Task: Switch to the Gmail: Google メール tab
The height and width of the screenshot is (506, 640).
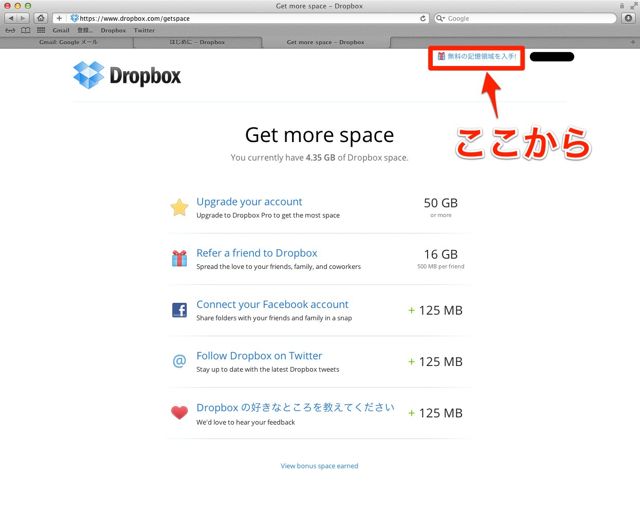Action: click(x=68, y=42)
